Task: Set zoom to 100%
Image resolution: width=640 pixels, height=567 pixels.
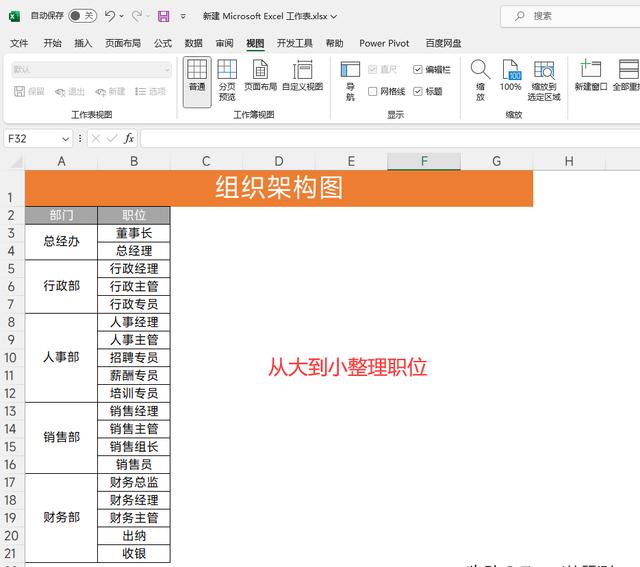Action: pos(510,76)
